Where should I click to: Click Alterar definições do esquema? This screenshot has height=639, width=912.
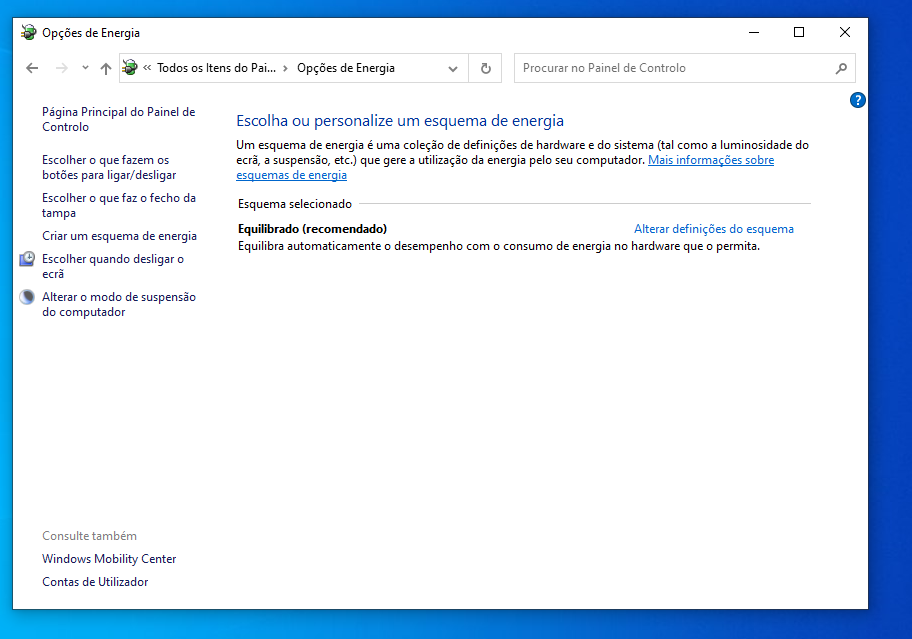pos(714,229)
